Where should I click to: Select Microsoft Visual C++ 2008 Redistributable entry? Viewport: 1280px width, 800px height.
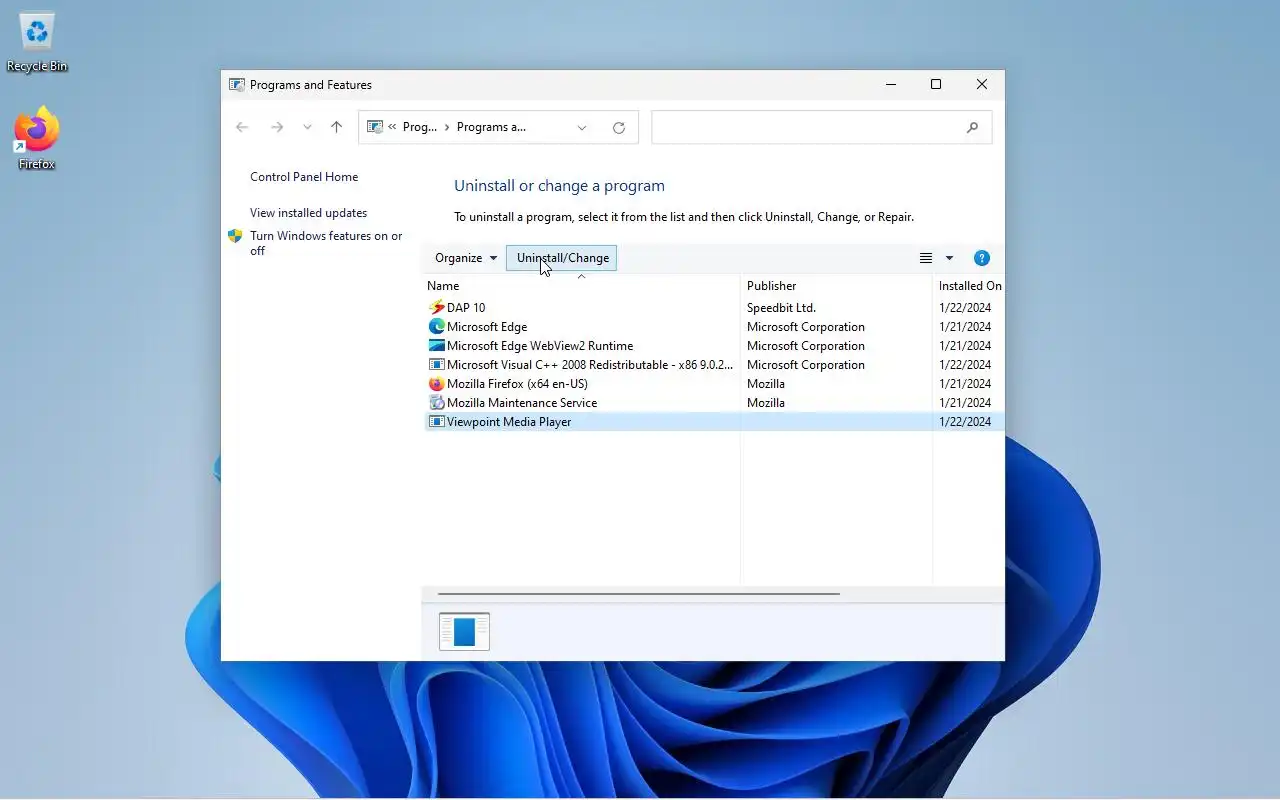tap(590, 365)
